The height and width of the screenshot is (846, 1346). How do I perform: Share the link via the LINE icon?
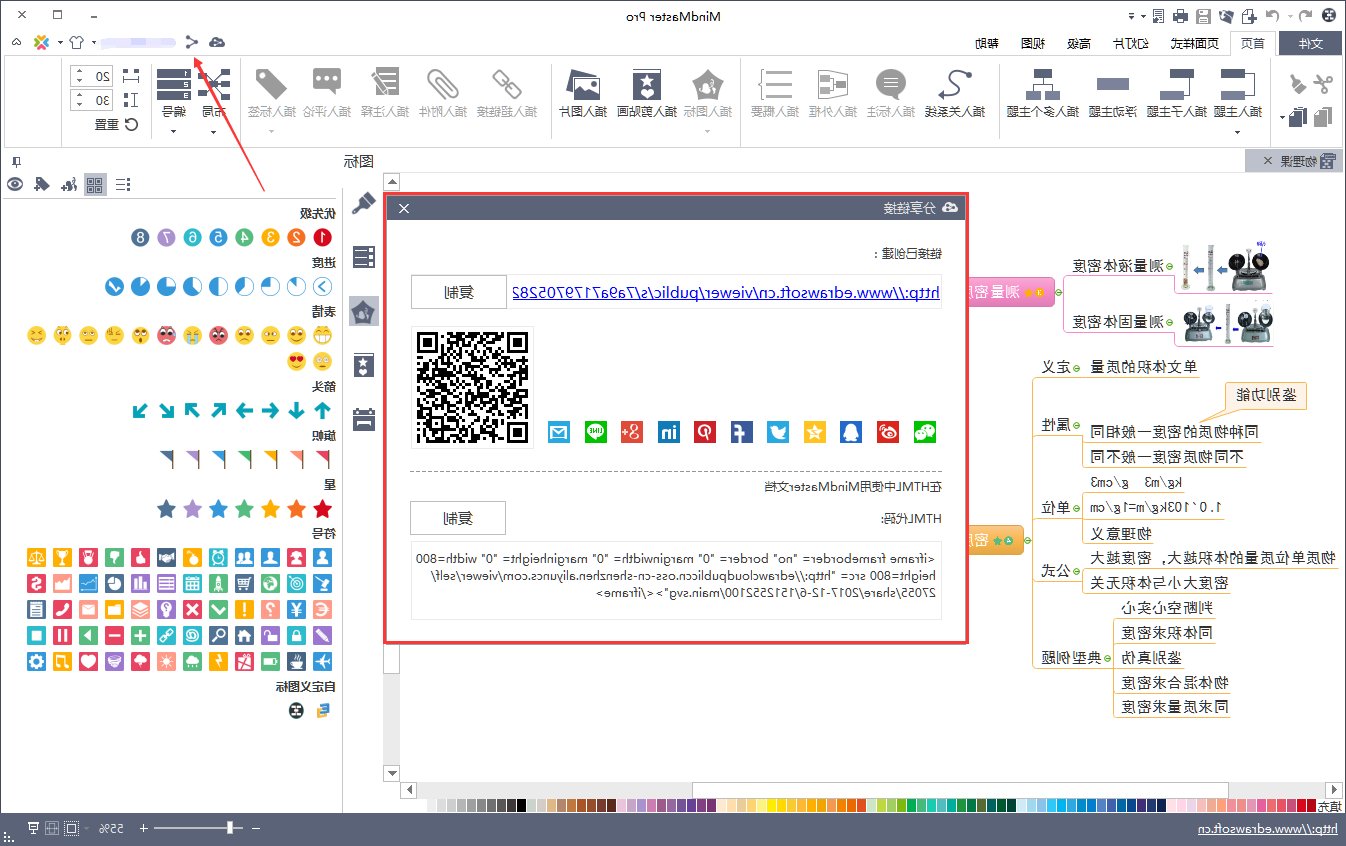coord(595,432)
